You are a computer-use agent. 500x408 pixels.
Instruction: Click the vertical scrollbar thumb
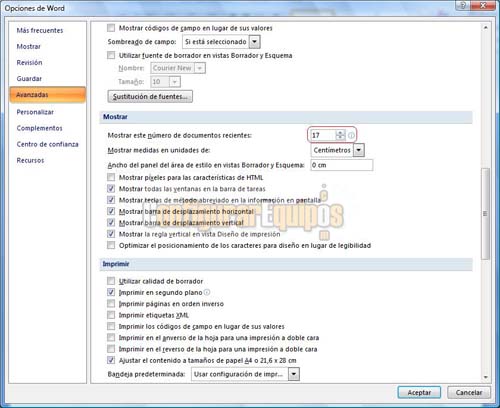click(x=486, y=214)
